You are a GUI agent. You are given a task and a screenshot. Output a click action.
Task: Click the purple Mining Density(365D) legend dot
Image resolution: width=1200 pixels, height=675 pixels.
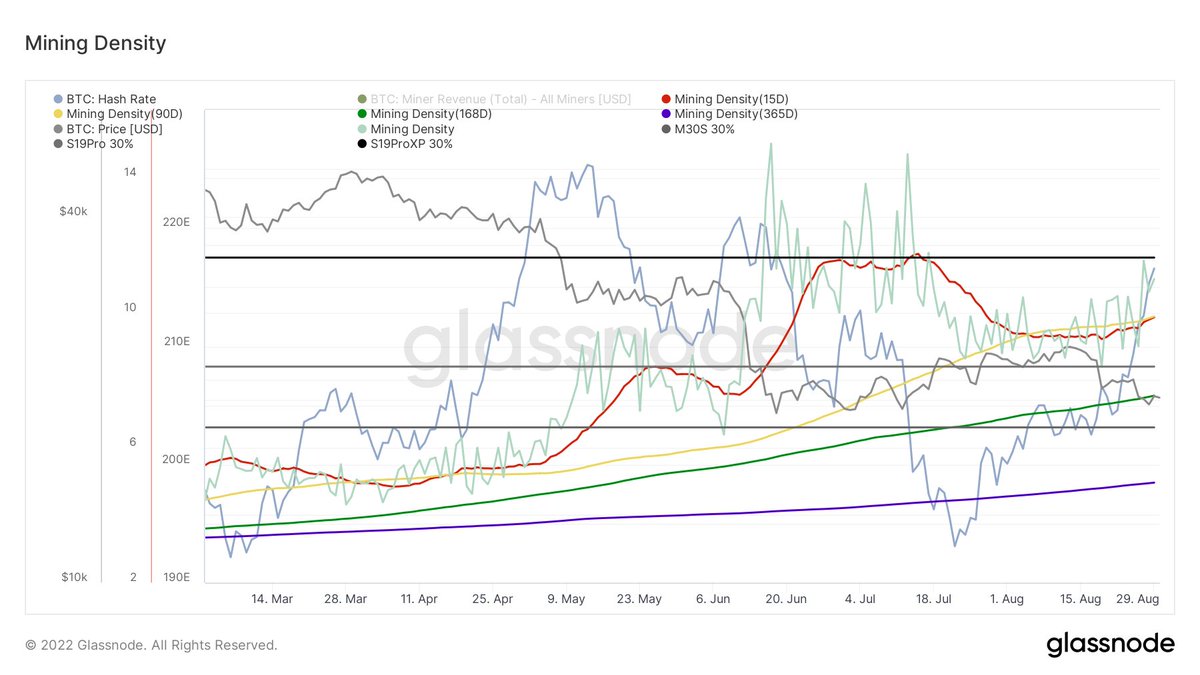pos(666,114)
